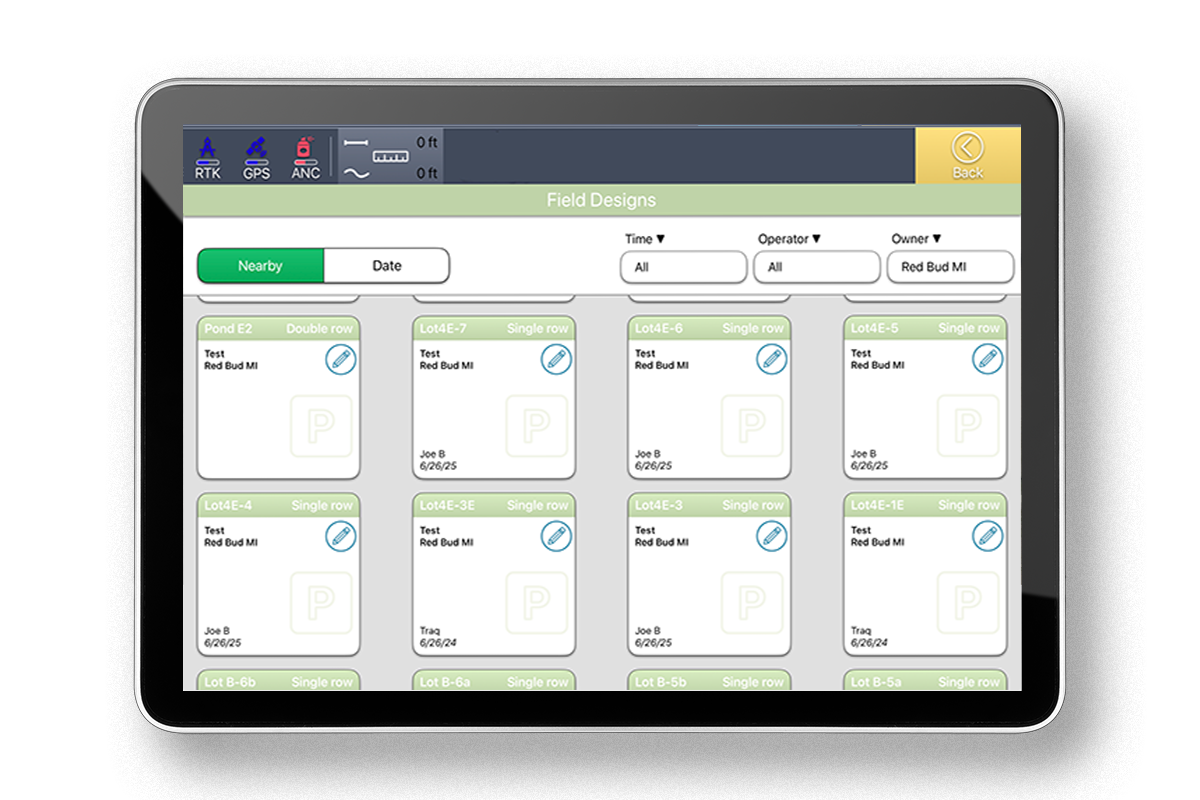Edit the Lot4E-5 design with pencil icon

(x=988, y=360)
